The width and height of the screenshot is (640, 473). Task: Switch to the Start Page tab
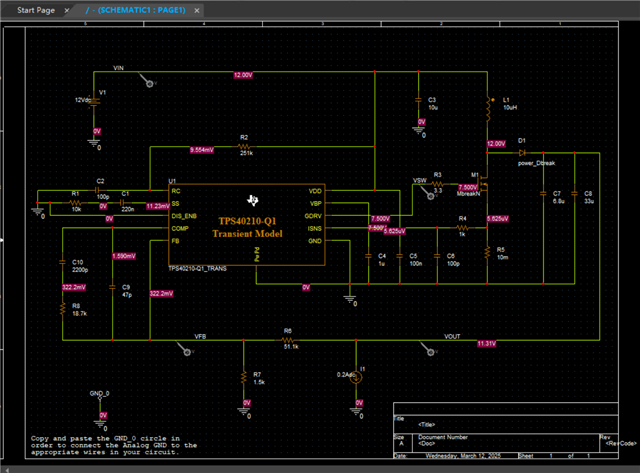point(36,10)
